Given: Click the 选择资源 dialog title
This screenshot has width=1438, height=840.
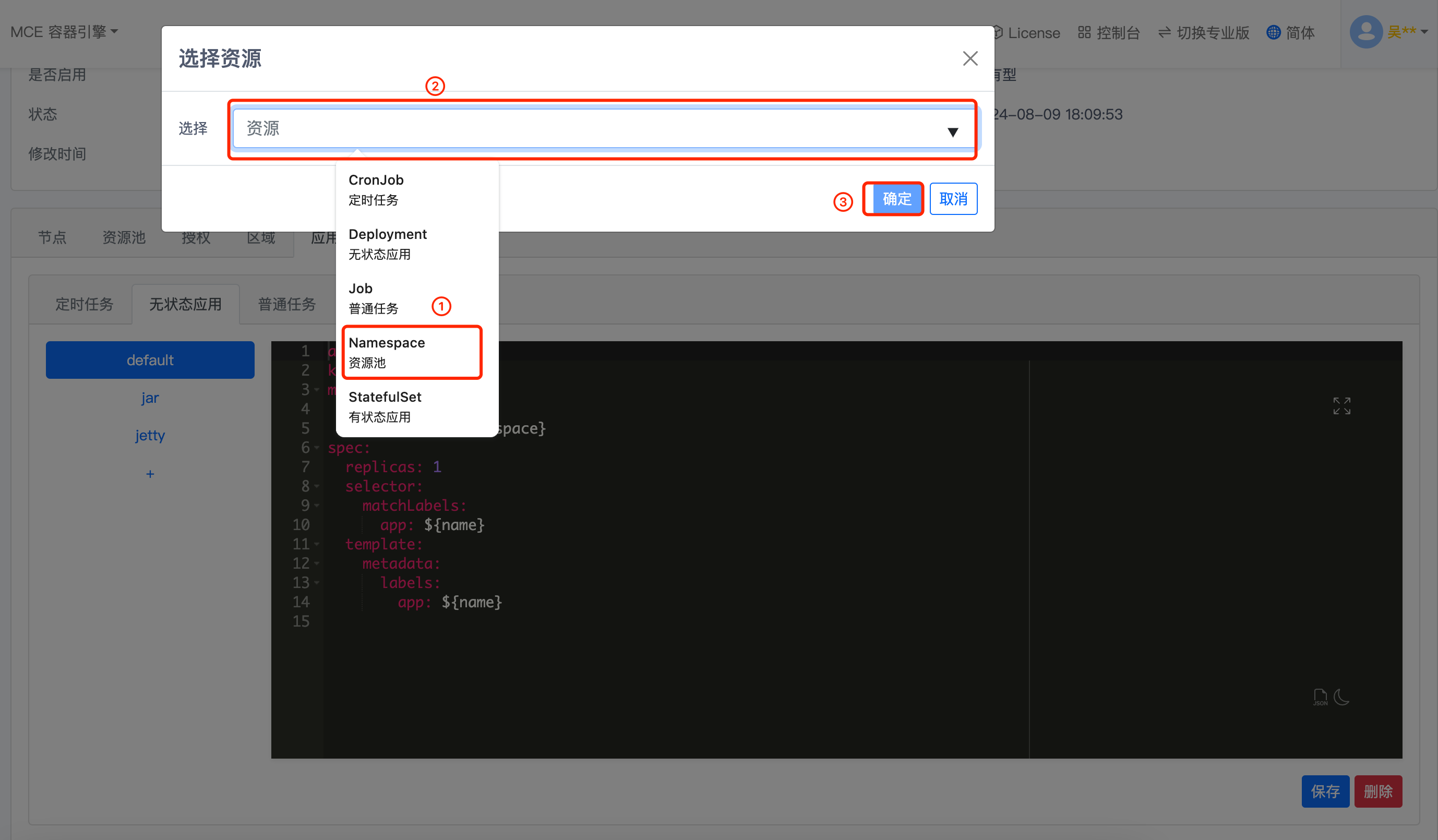Looking at the screenshot, I should point(220,58).
